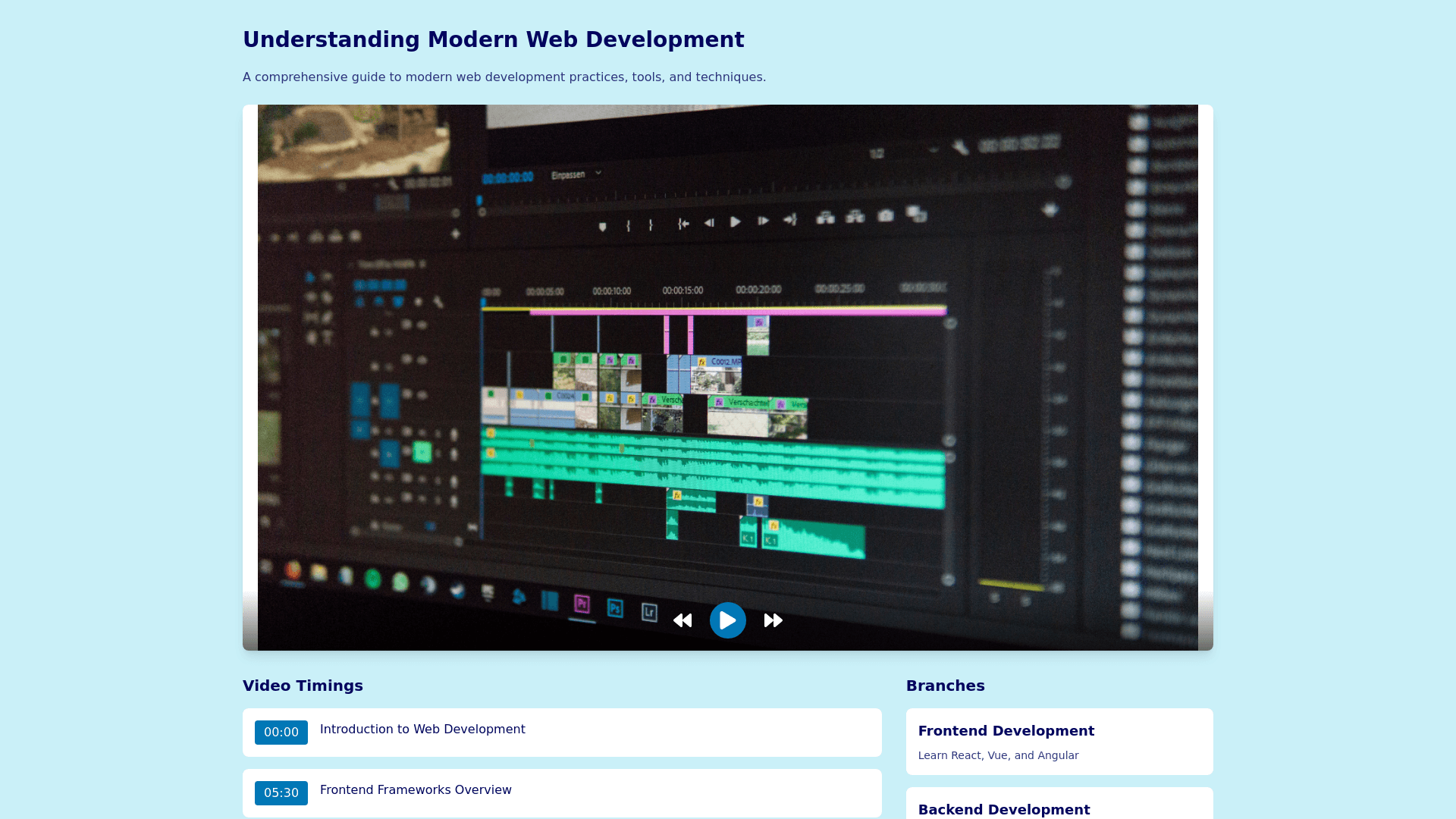Jump to the 05:30 timestamp badge
This screenshot has height=819, width=1456.
pos(281,792)
